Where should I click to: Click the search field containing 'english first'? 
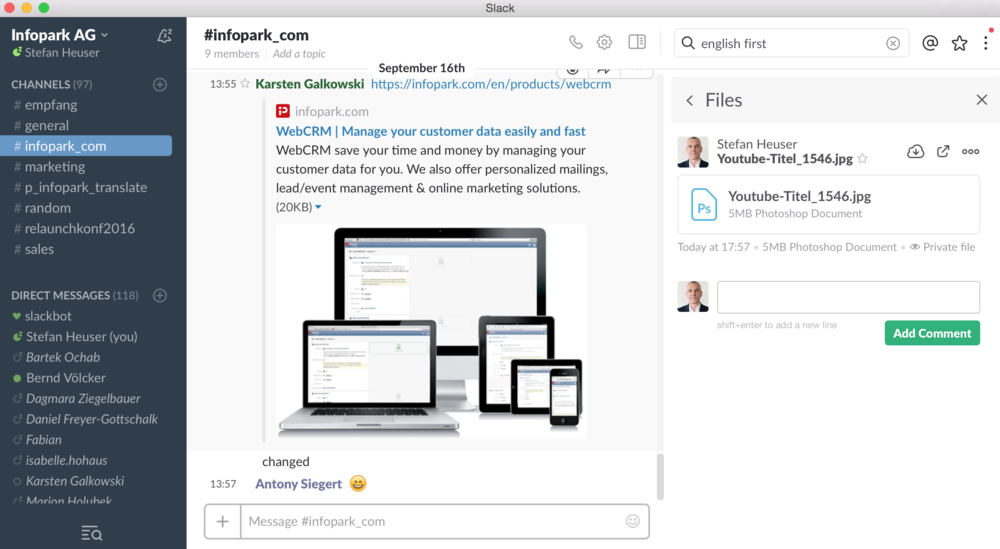[x=791, y=43]
